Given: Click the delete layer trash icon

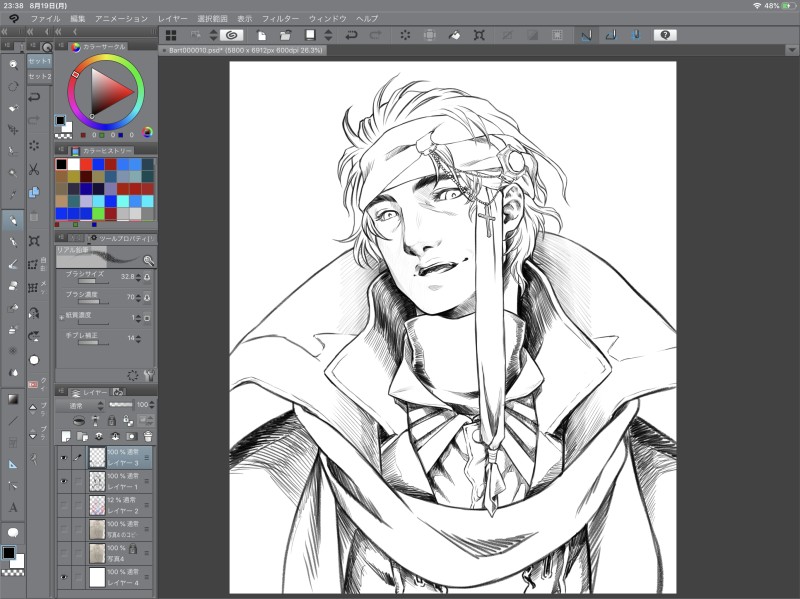Looking at the screenshot, I should pyautogui.click(x=148, y=437).
